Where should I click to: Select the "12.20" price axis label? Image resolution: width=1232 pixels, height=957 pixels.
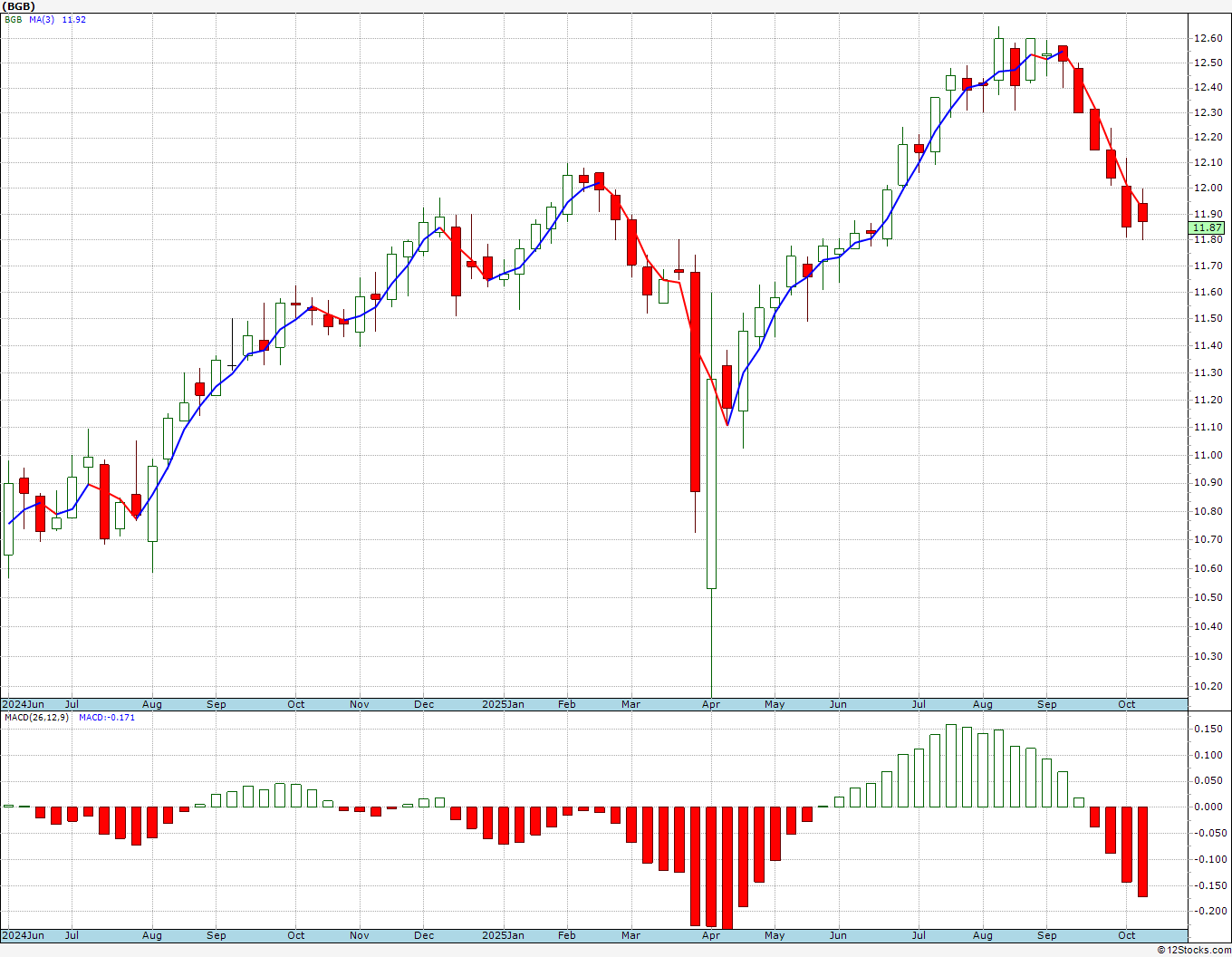[1208, 138]
